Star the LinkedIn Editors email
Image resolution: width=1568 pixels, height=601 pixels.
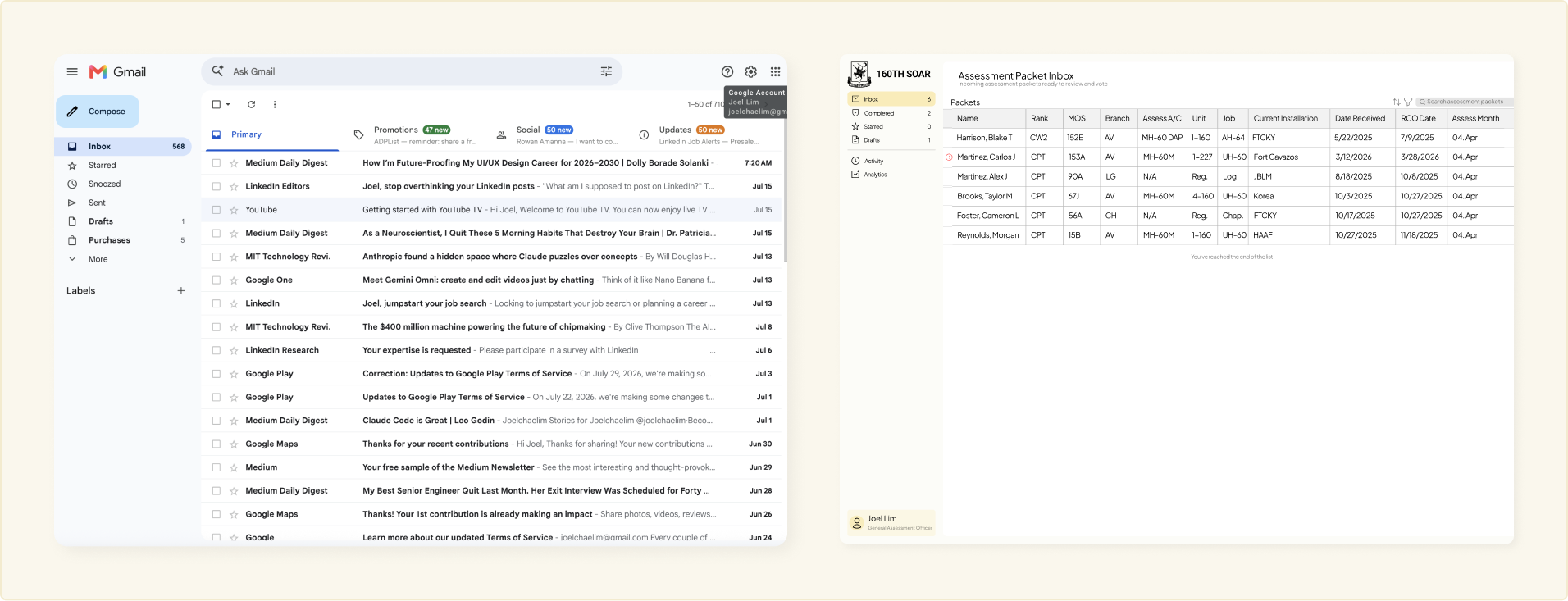(x=234, y=187)
